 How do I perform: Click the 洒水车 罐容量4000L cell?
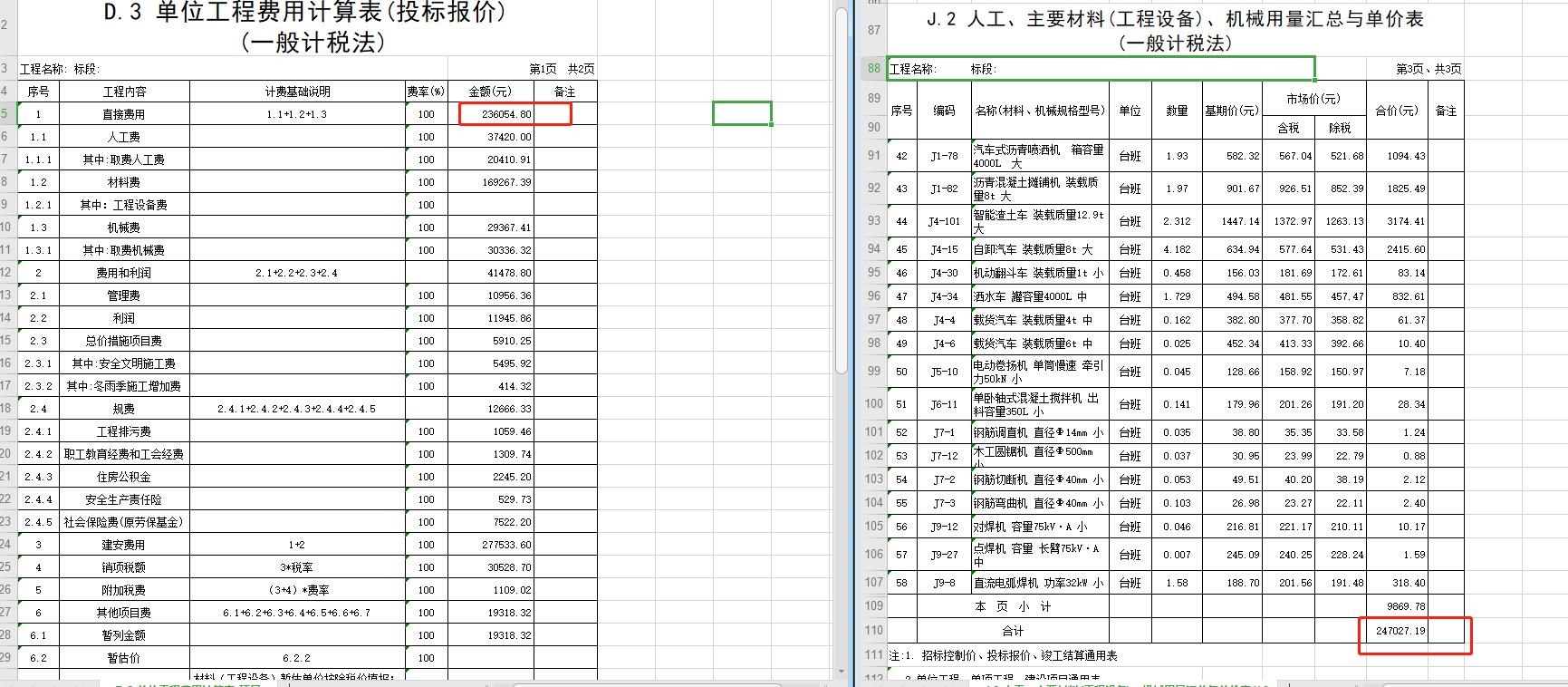pyautogui.click(x=1040, y=296)
